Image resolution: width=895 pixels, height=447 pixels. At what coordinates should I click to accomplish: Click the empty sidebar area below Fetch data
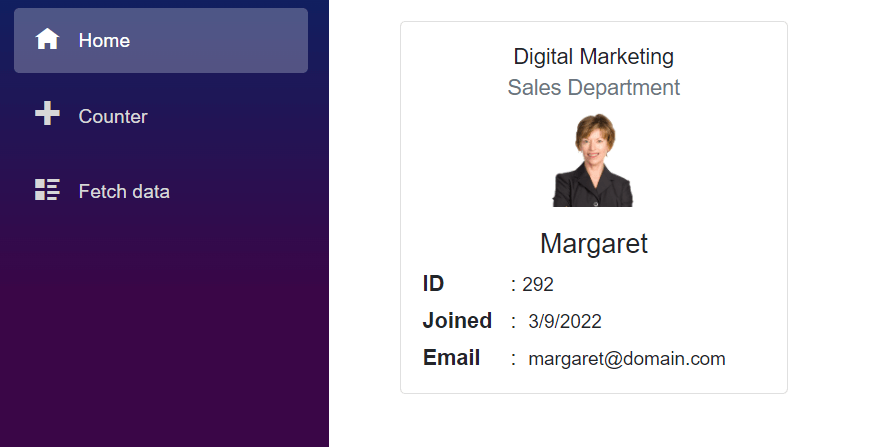[x=164, y=330]
